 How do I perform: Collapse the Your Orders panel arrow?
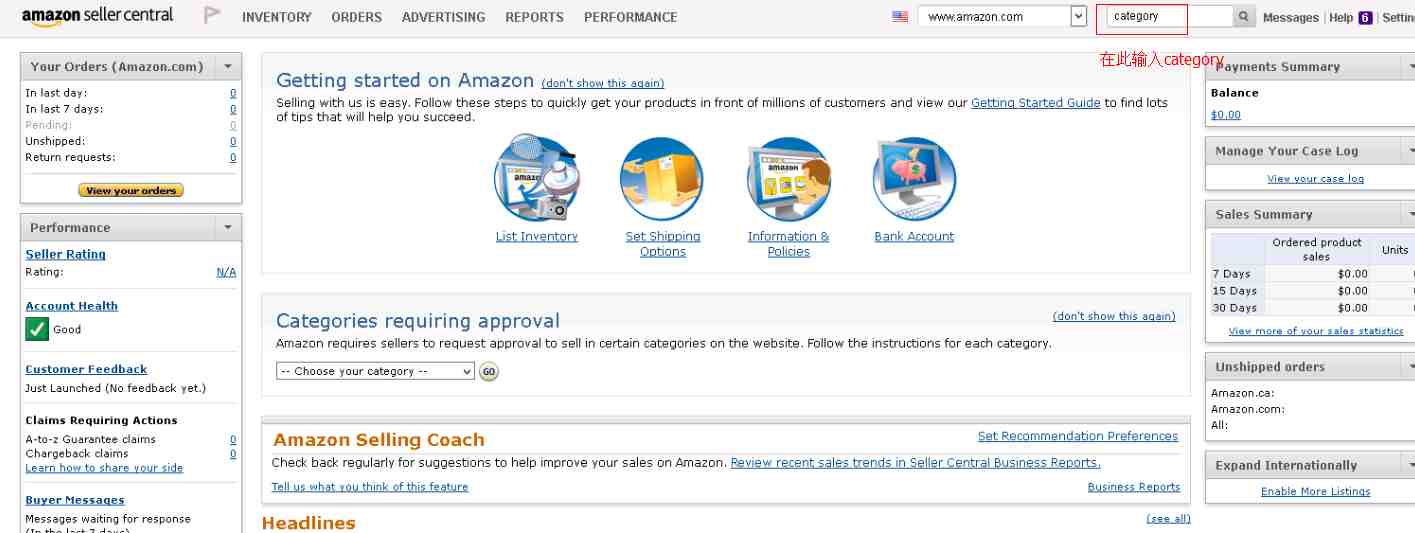click(228, 66)
